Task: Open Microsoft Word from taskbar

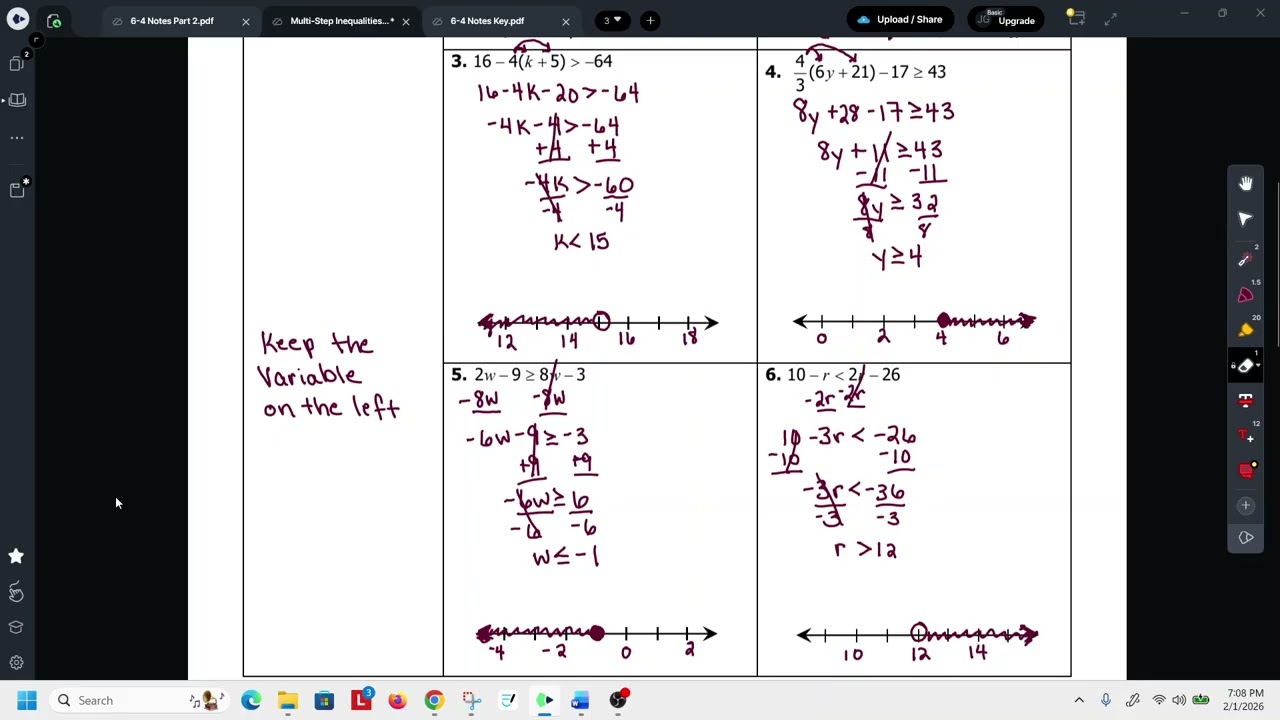Action: click(x=580, y=700)
